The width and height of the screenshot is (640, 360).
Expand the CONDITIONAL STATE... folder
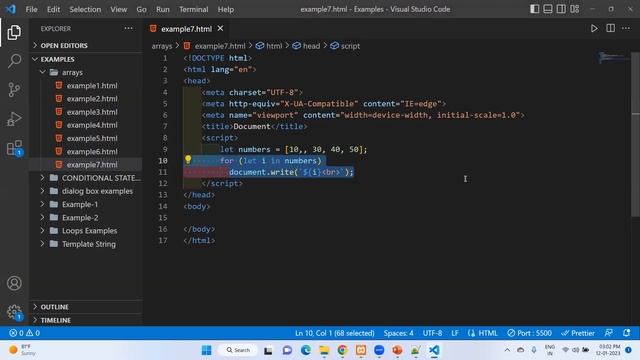click(86, 178)
